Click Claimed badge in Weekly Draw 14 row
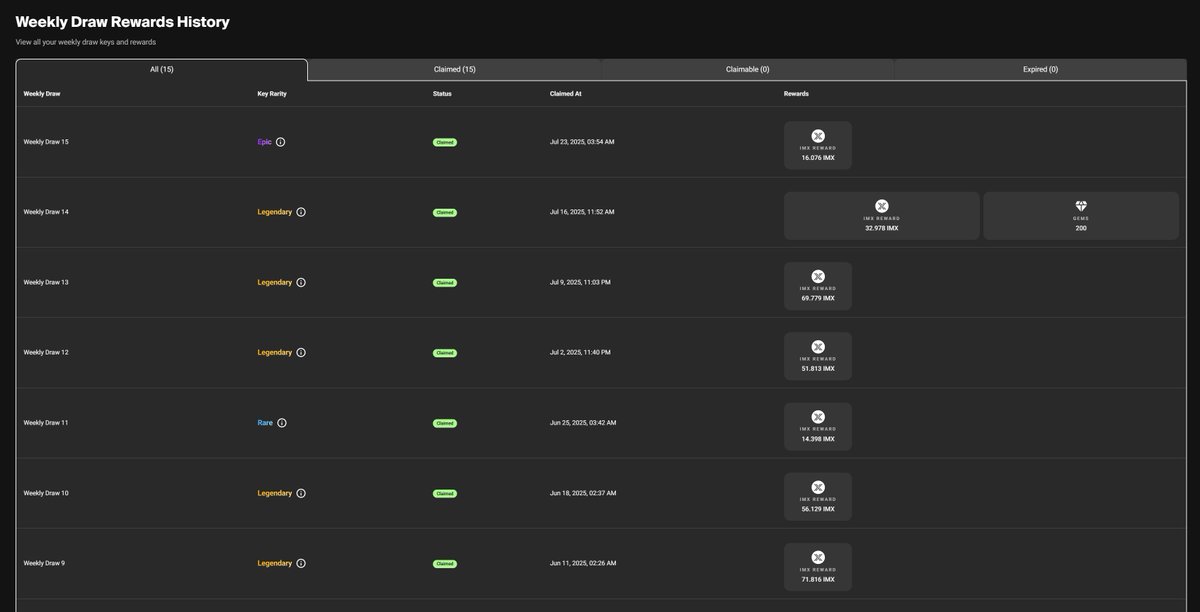 pyautogui.click(x=445, y=212)
